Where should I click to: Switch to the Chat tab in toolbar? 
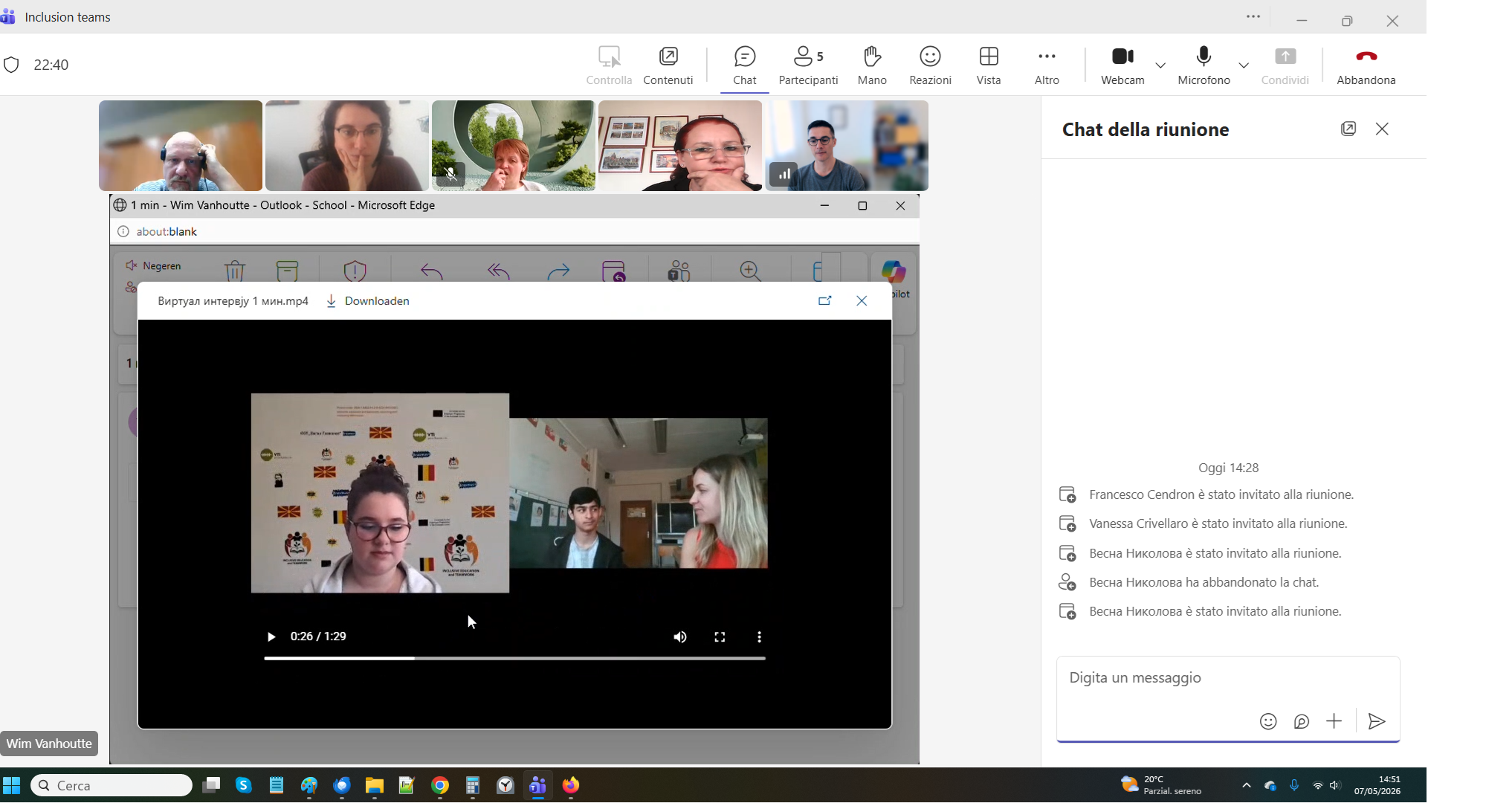tap(744, 65)
